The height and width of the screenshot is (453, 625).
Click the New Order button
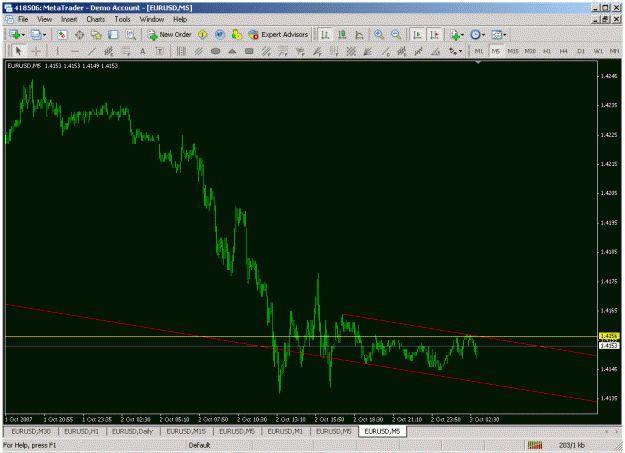(170, 35)
